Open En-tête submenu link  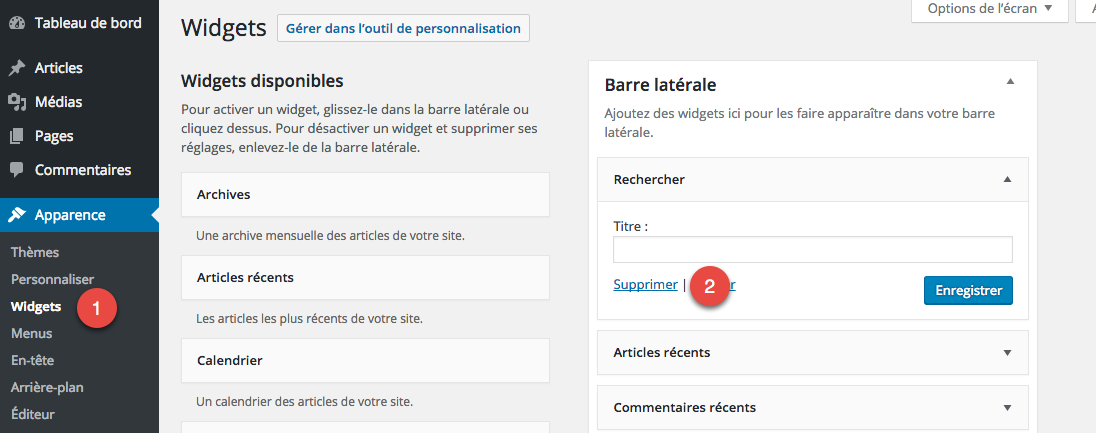click(x=32, y=360)
